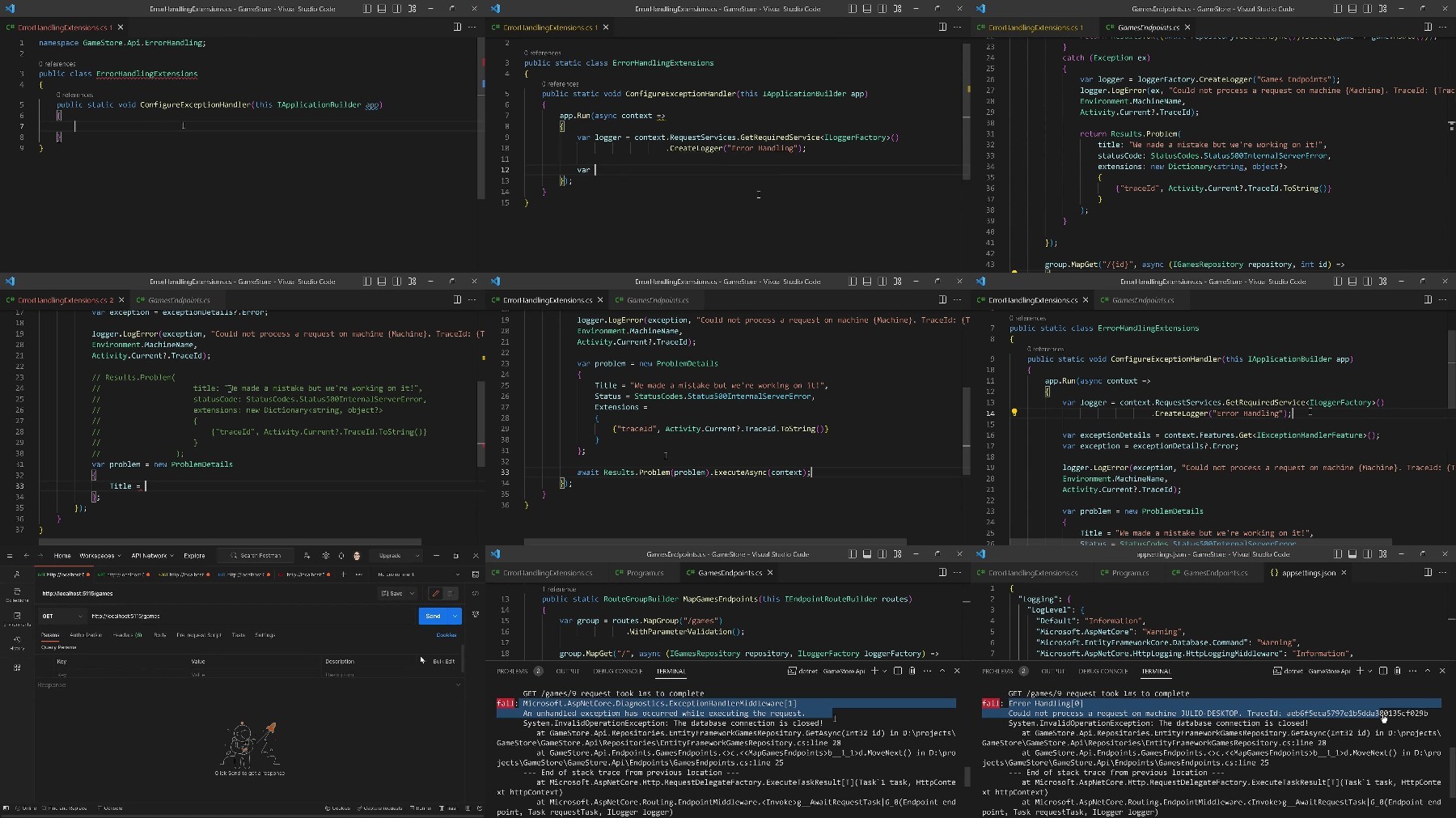Add a new request tab in Postman
This screenshot has height=818, width=1456.
click(343, 574)
